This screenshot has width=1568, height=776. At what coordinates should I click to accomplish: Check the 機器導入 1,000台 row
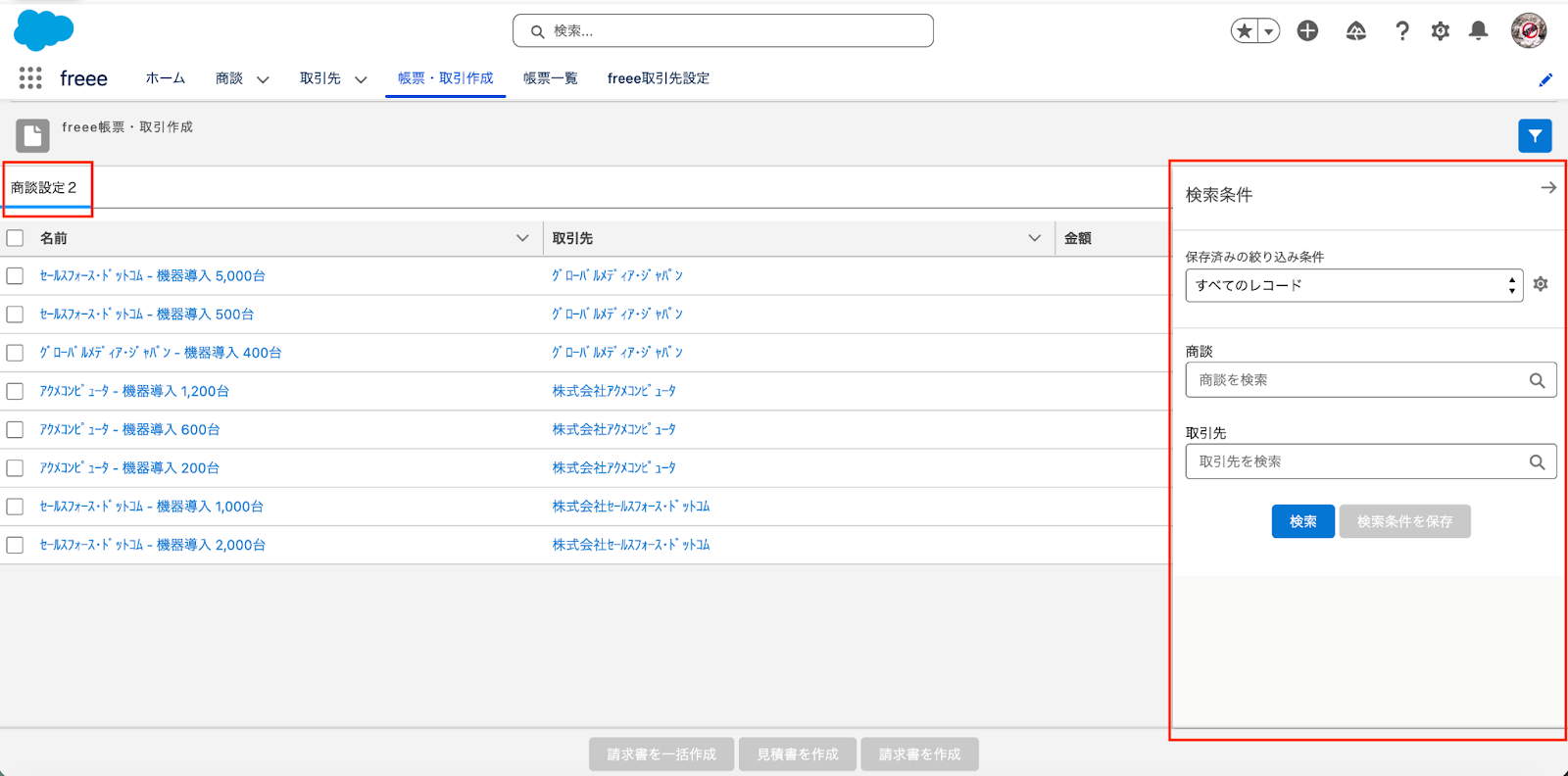pyautogui.click(x=15, y=507)
